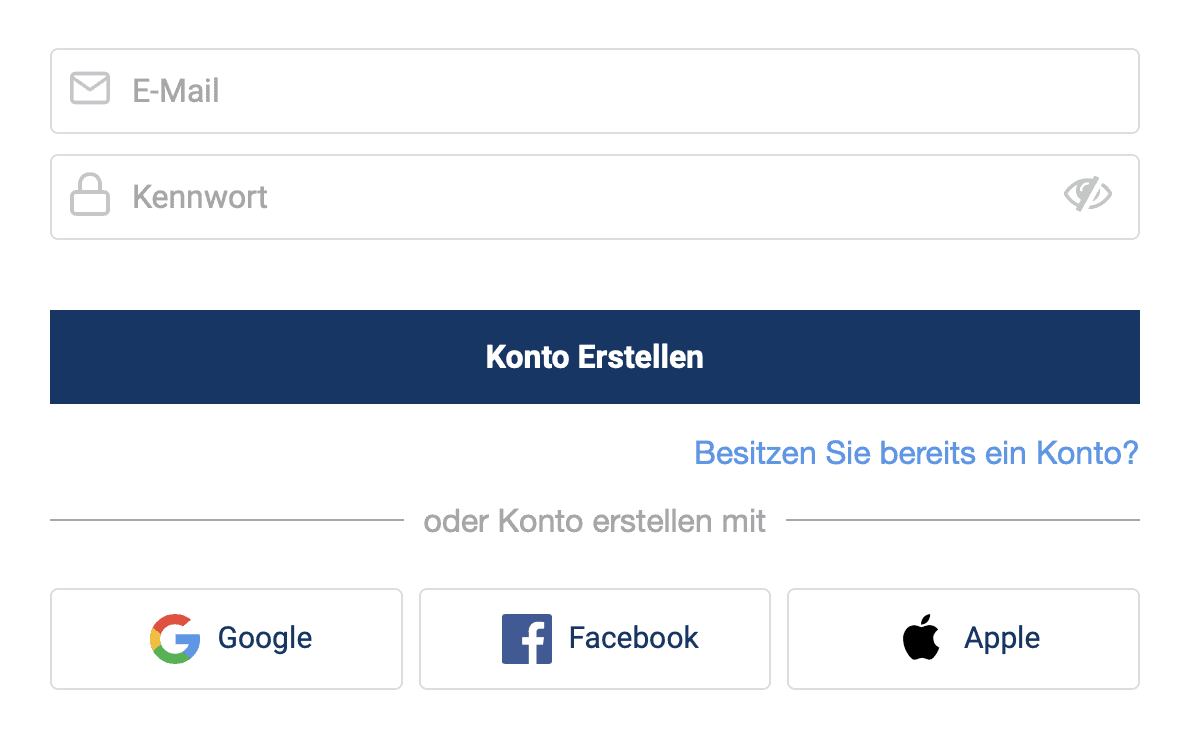Toggle password visibility with the eye icon
The height and width of the screenshot is (730, 1186).
(1089, 195)
